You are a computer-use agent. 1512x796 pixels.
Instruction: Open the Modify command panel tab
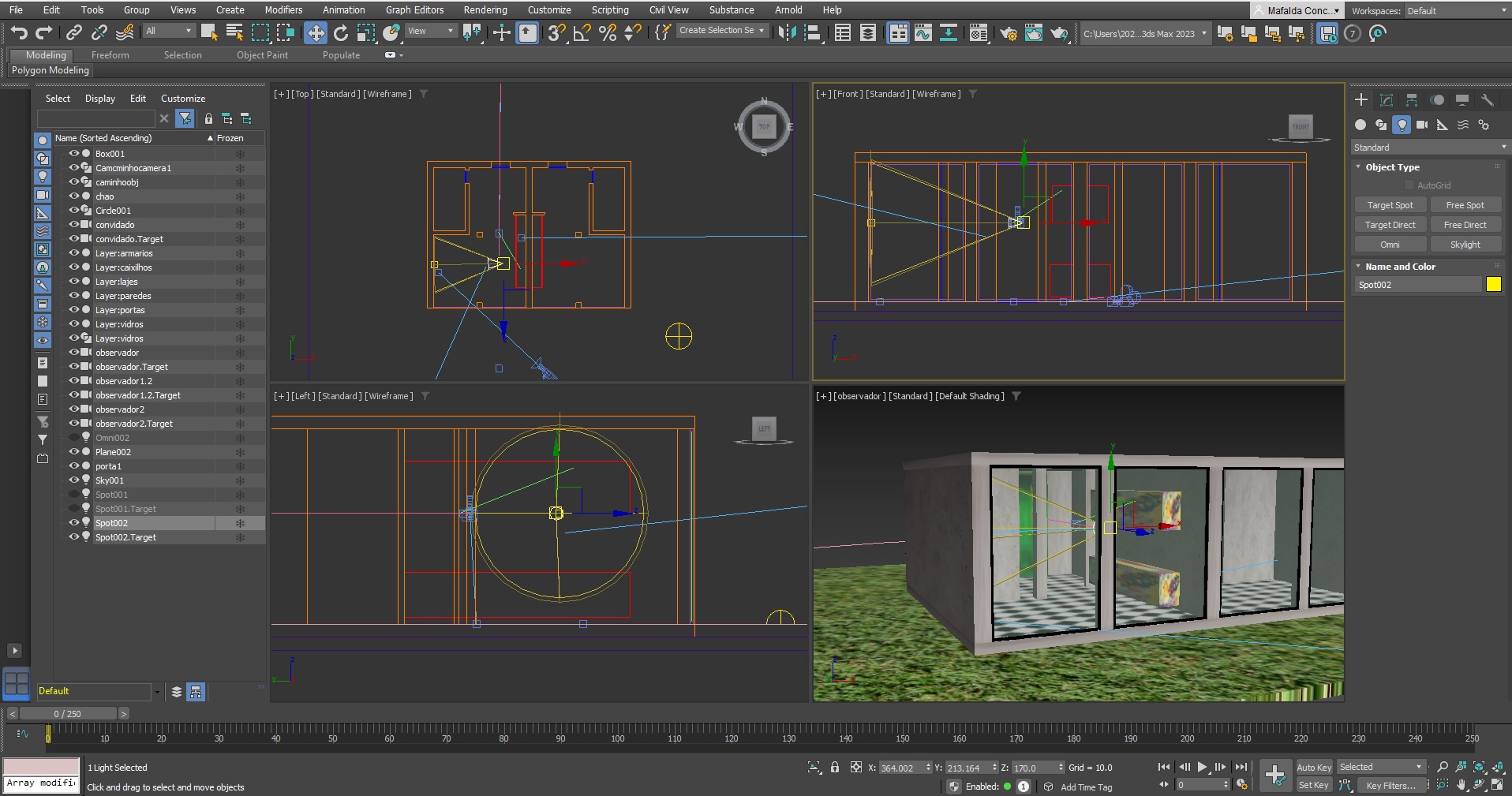coord(1387,100)
